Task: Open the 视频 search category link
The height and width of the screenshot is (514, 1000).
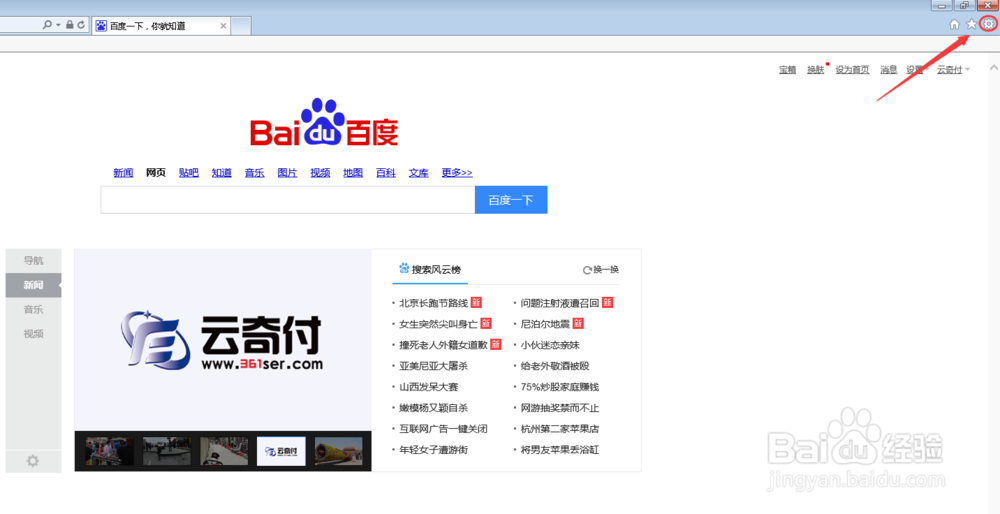Action: (x=320, y=173)
